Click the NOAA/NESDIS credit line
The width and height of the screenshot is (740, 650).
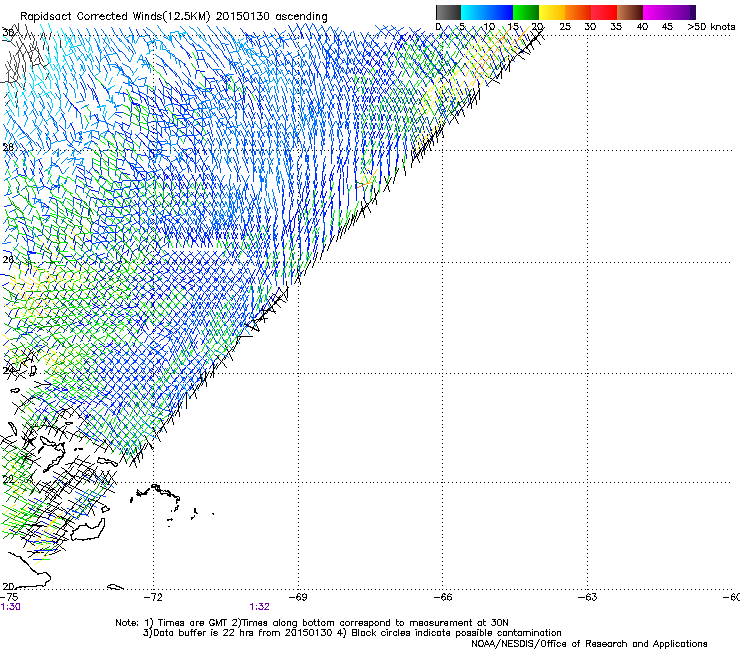coord(589,644)
